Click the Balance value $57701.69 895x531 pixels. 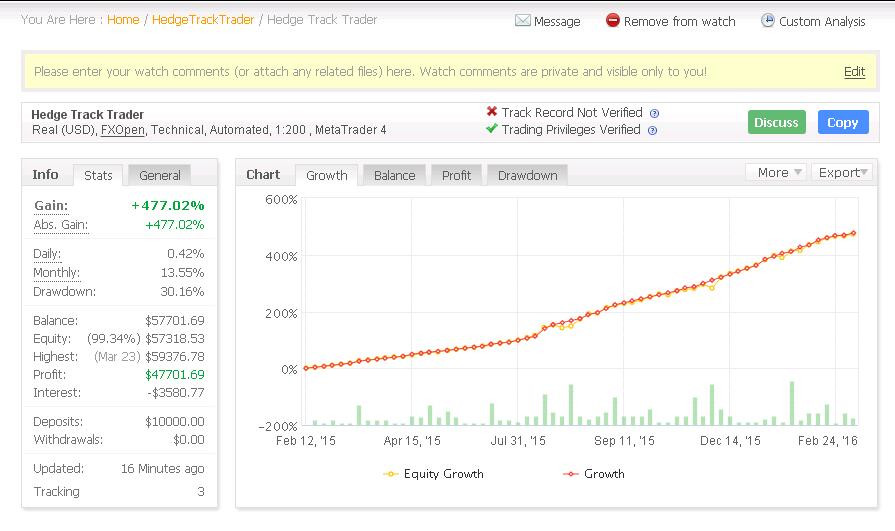coord(175,321)
